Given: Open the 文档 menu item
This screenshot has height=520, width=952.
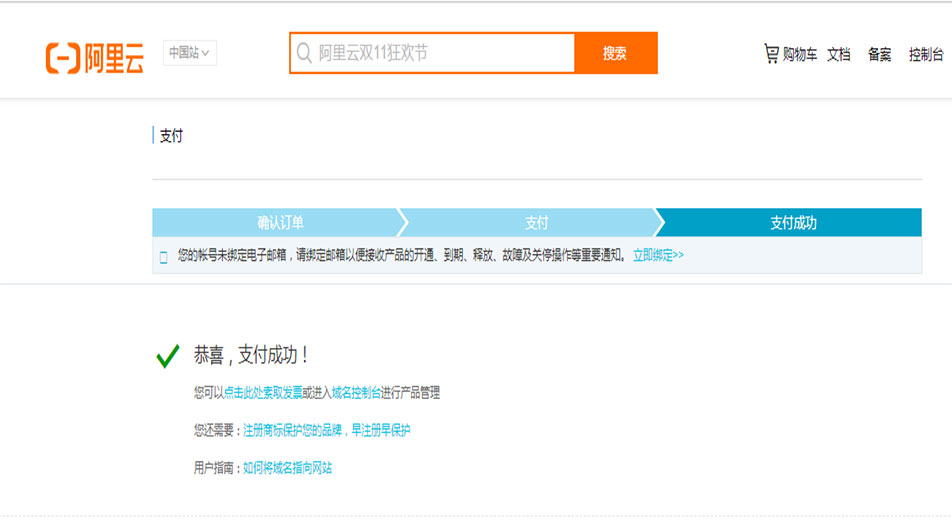Looking at the screenshot, I should tap(839, 54).
